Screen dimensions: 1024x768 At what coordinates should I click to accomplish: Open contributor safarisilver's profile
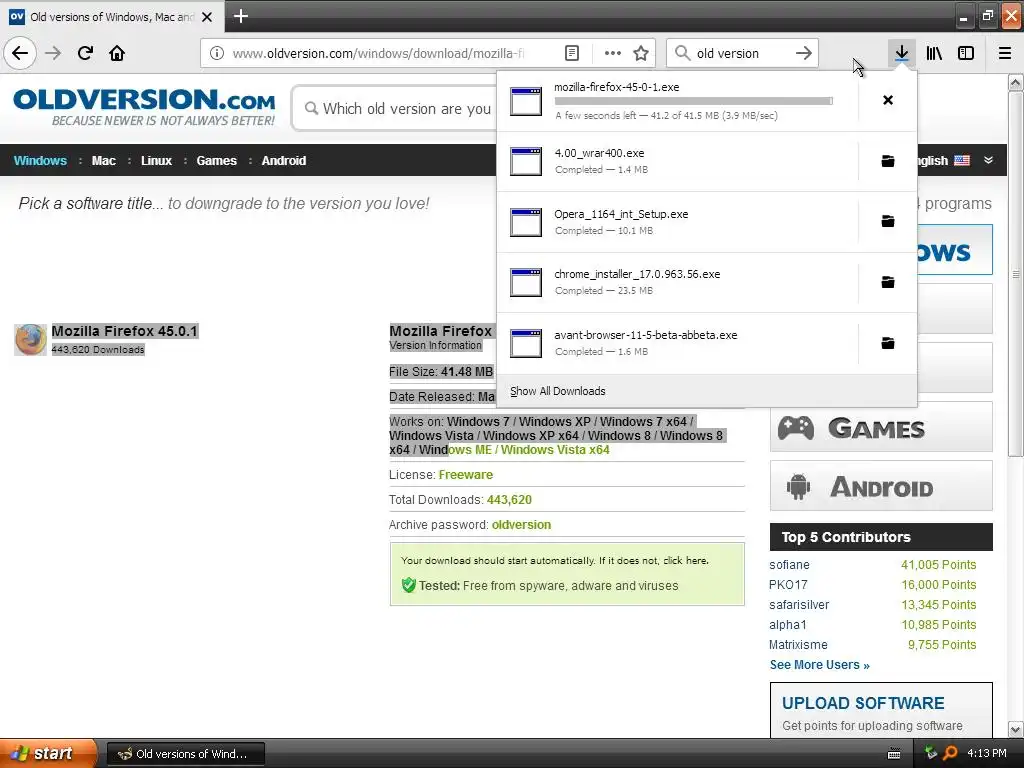click(799, 605)
